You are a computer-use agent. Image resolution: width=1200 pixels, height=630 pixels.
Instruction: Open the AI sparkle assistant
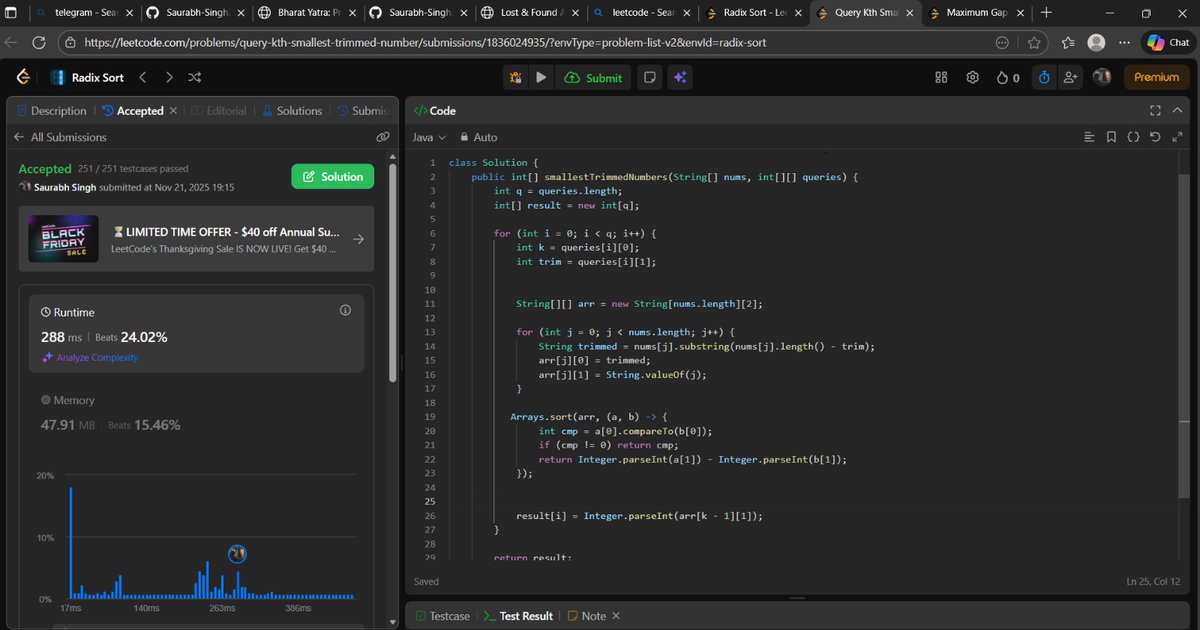[x=680, y=77]
